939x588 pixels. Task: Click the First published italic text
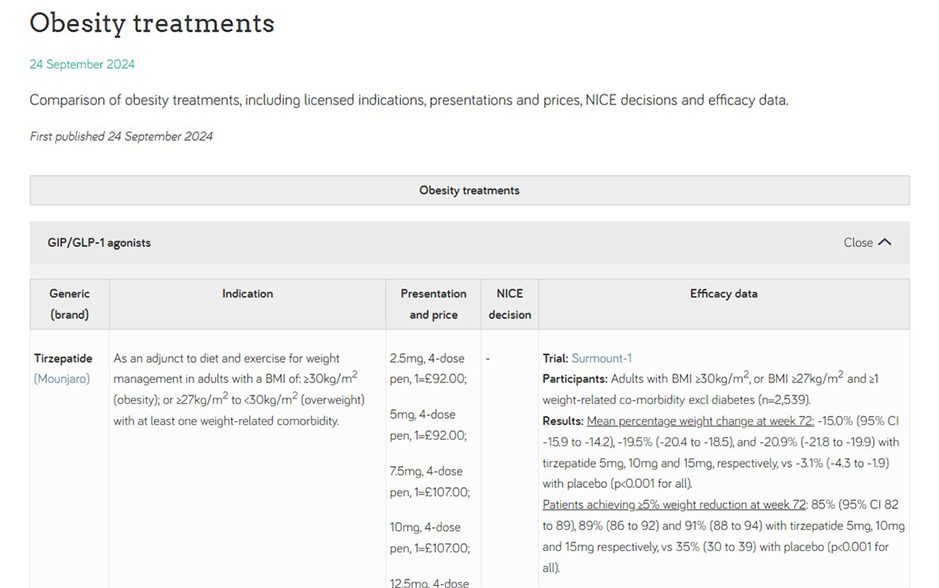(x=121, y=136)
